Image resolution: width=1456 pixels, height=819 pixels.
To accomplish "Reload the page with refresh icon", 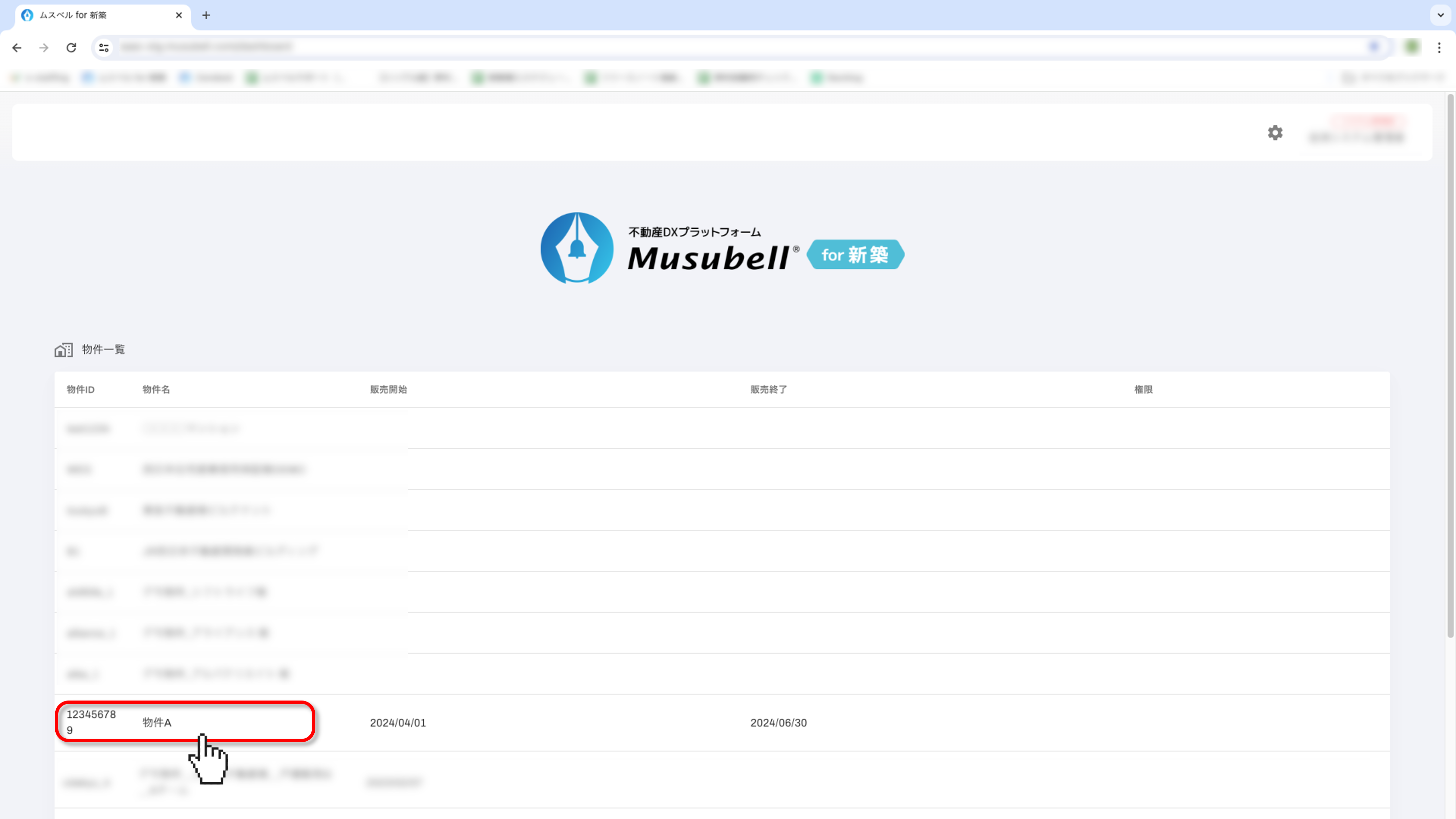I will click(71, 47).
